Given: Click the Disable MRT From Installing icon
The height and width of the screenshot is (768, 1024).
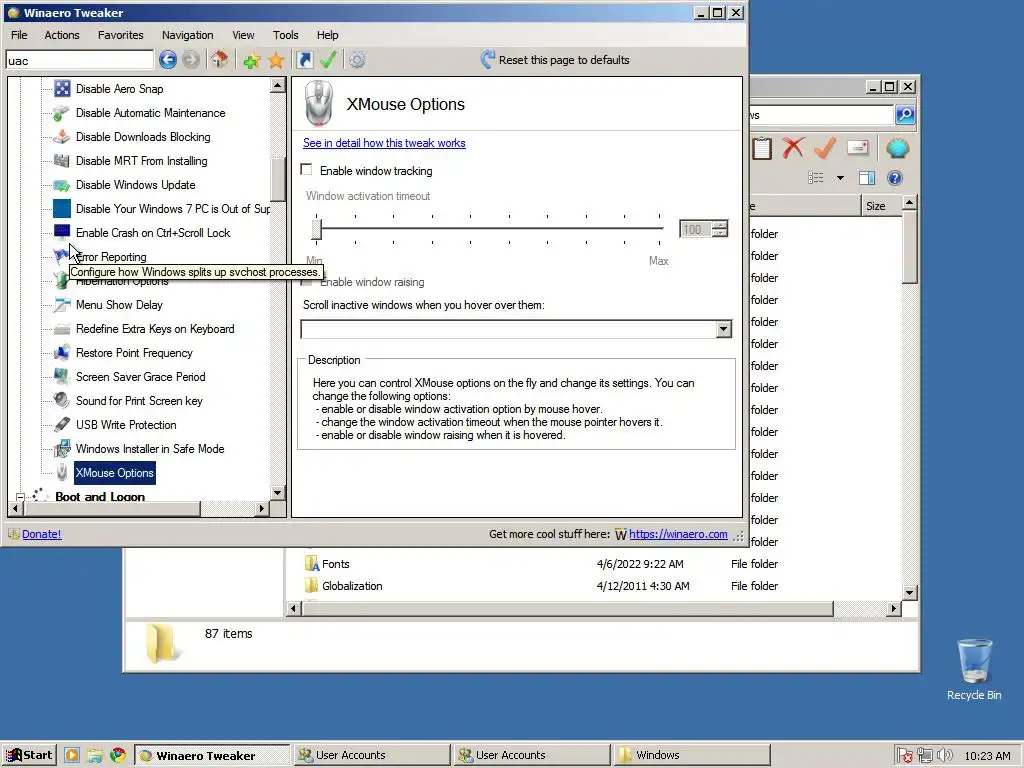Looking at the screenshot, I should pyautogui.click(x=62, y=161).
